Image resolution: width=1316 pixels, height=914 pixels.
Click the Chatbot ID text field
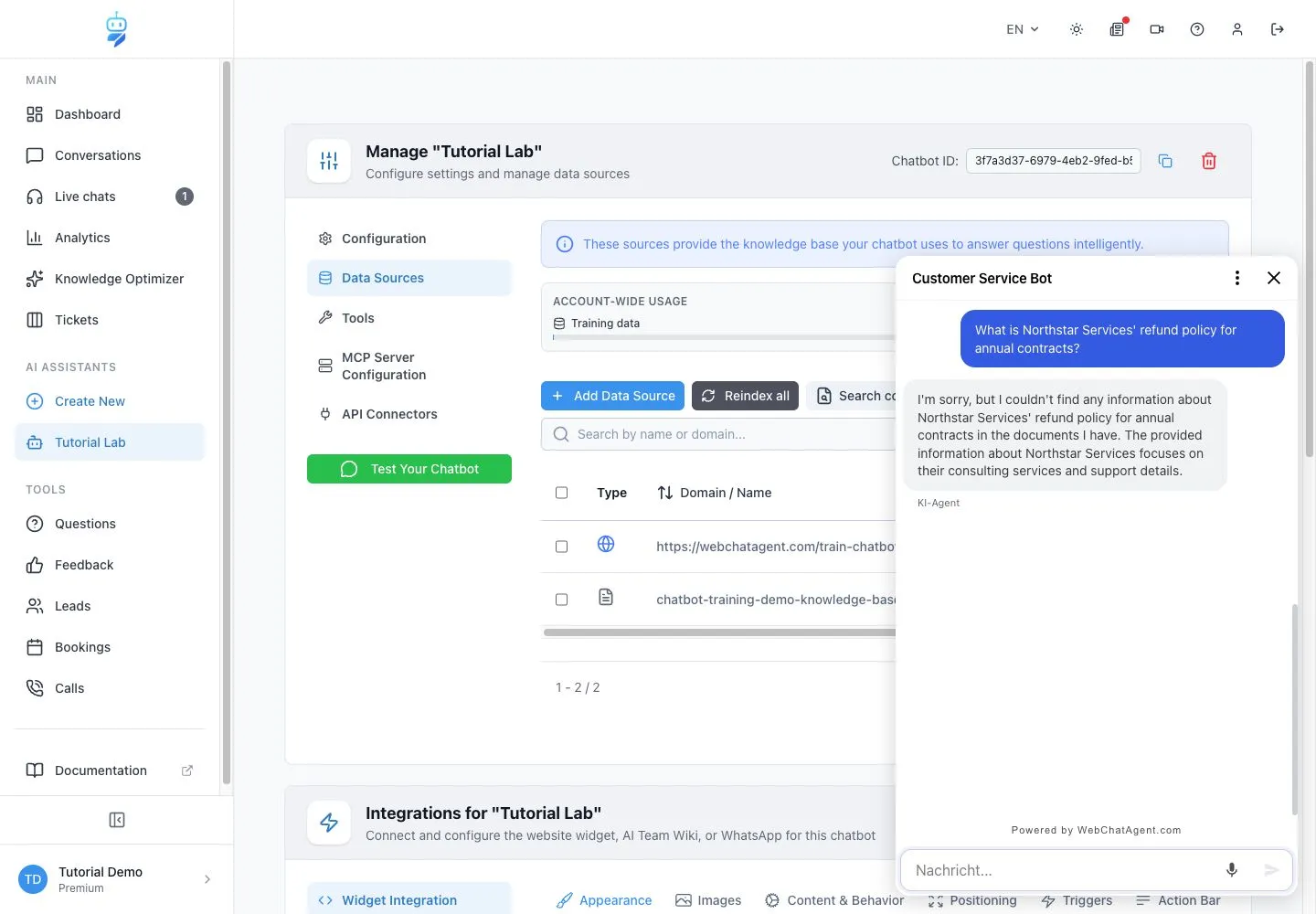(1053, 161)
